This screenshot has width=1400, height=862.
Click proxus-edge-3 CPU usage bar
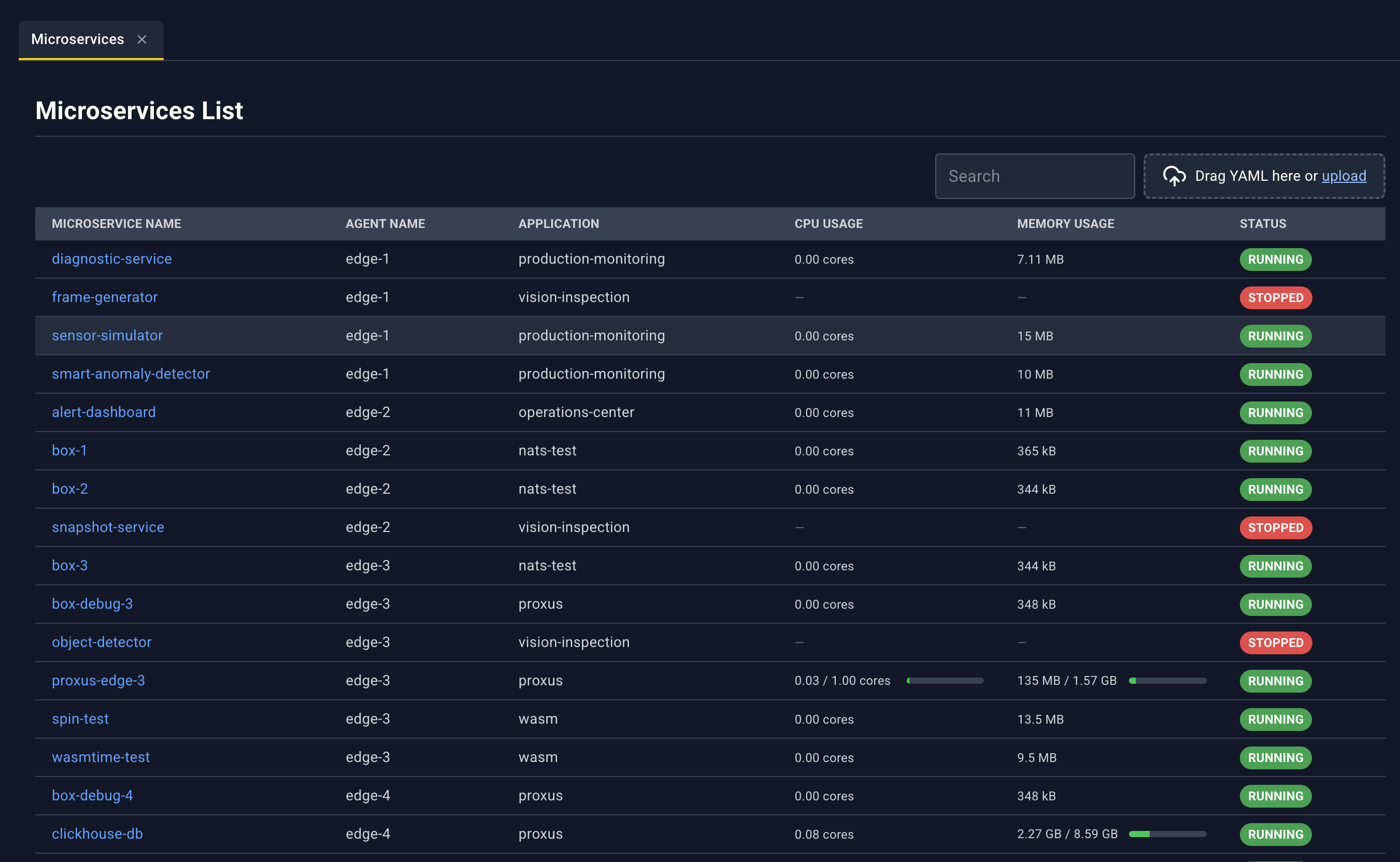(945, 681)
